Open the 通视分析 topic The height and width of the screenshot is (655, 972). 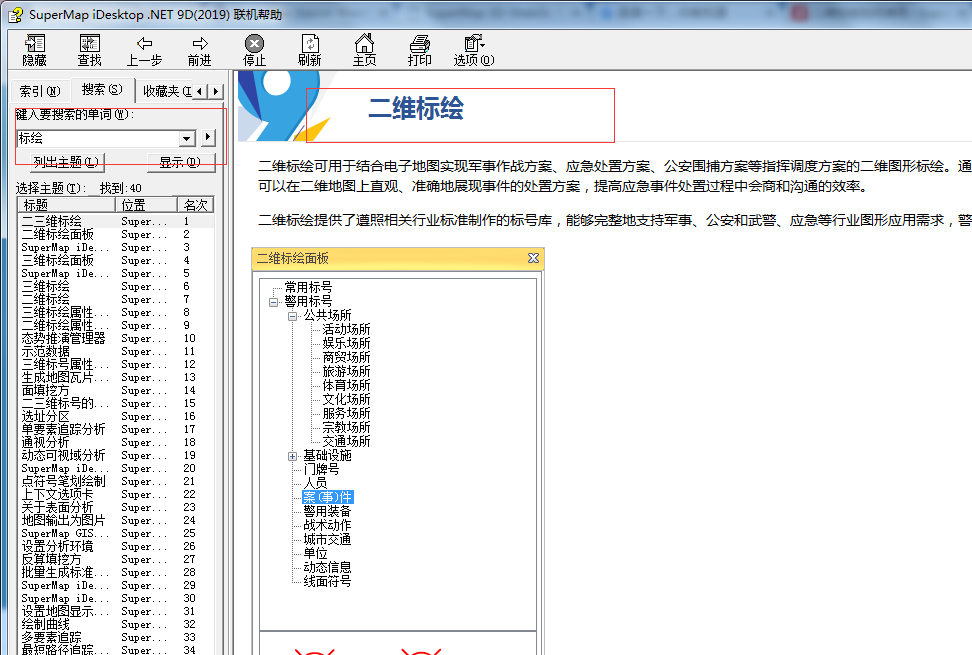[x=45, y=442]
